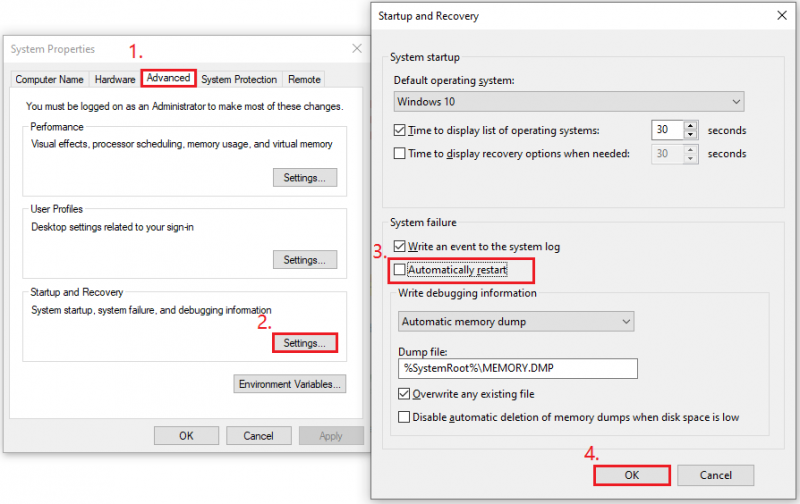Viewport: 800px width, 504px height.
Task: Click 'Desktop settings related to your sign-in' text
Action: coord(112,227)
